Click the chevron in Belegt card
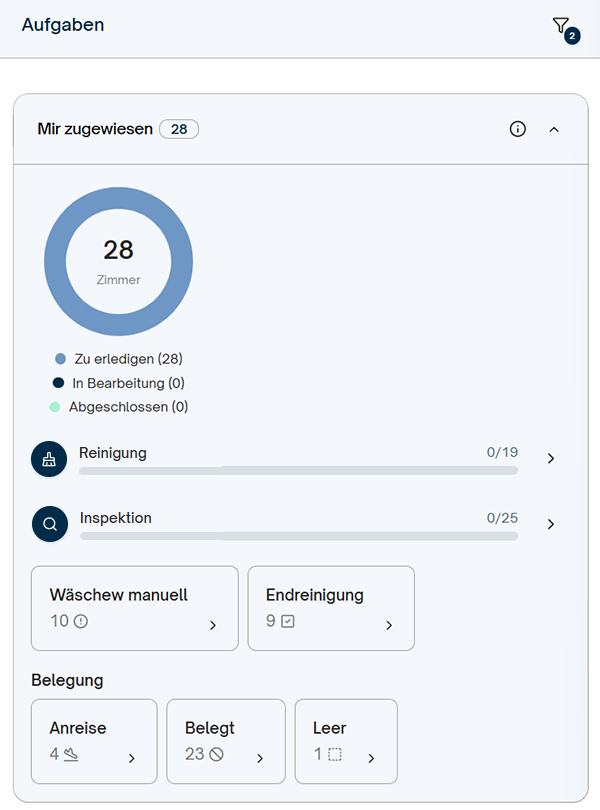Viewport: 600px width, 810px height. (260, 758)
